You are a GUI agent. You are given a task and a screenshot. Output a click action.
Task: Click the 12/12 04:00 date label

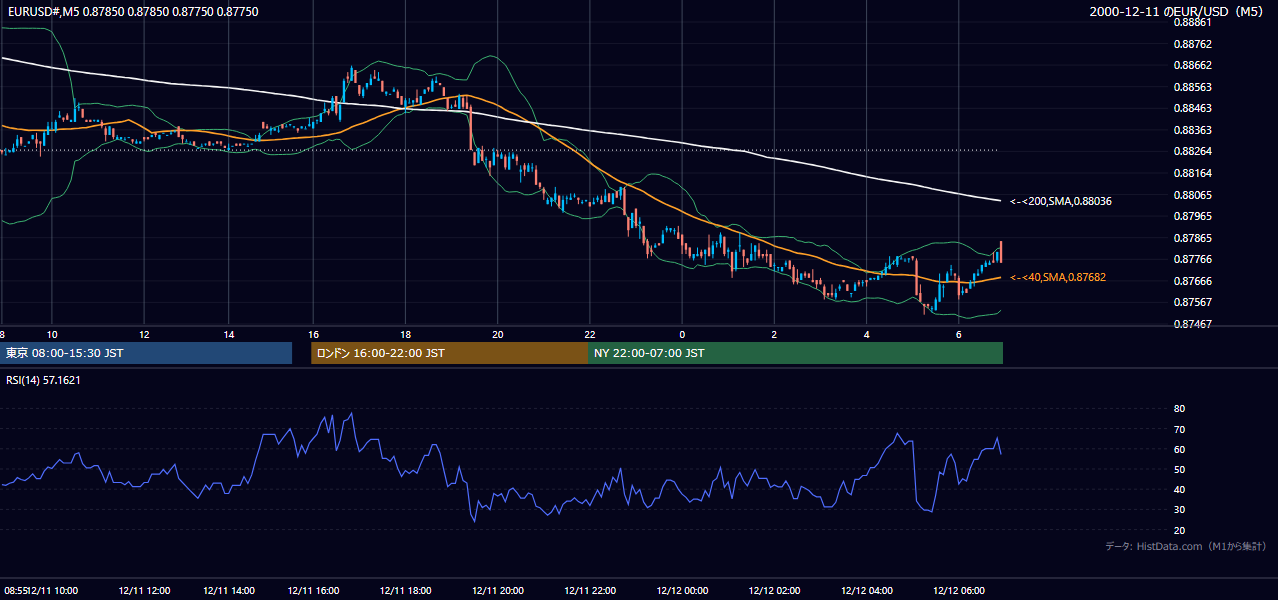coord(867,590)
